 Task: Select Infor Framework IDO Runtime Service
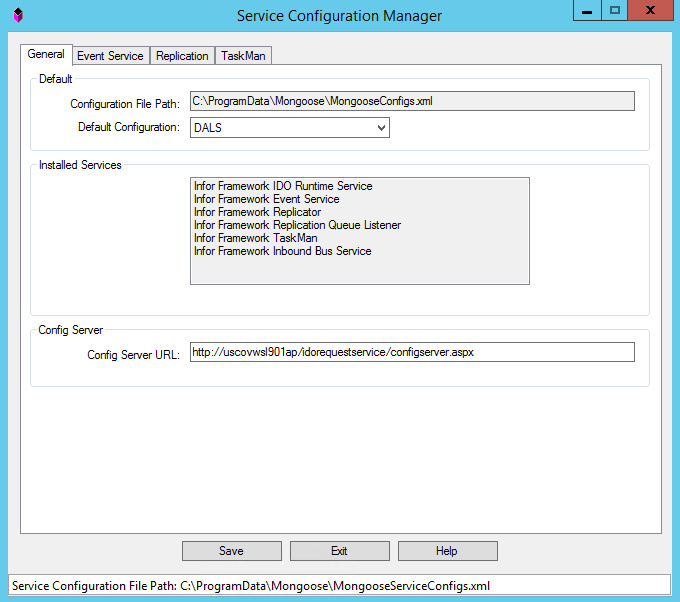(283, 186)
